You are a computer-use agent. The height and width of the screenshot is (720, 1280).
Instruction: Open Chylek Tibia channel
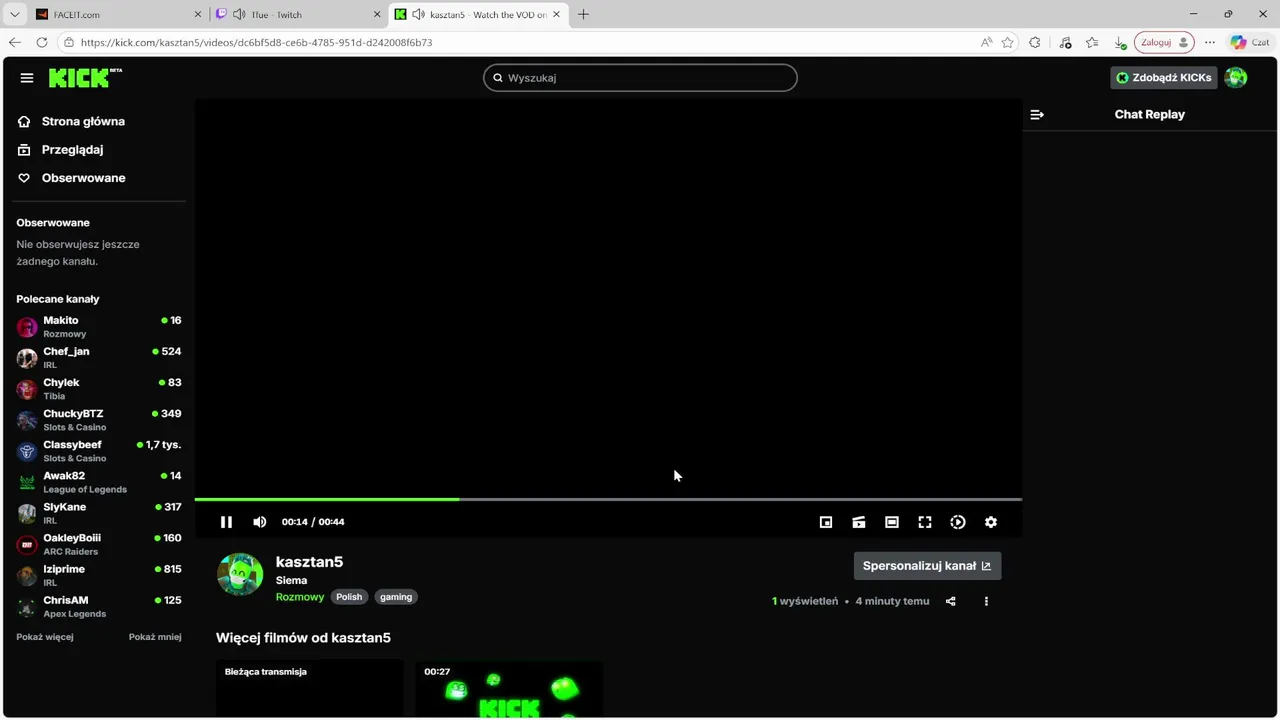(x=99, y=389)
